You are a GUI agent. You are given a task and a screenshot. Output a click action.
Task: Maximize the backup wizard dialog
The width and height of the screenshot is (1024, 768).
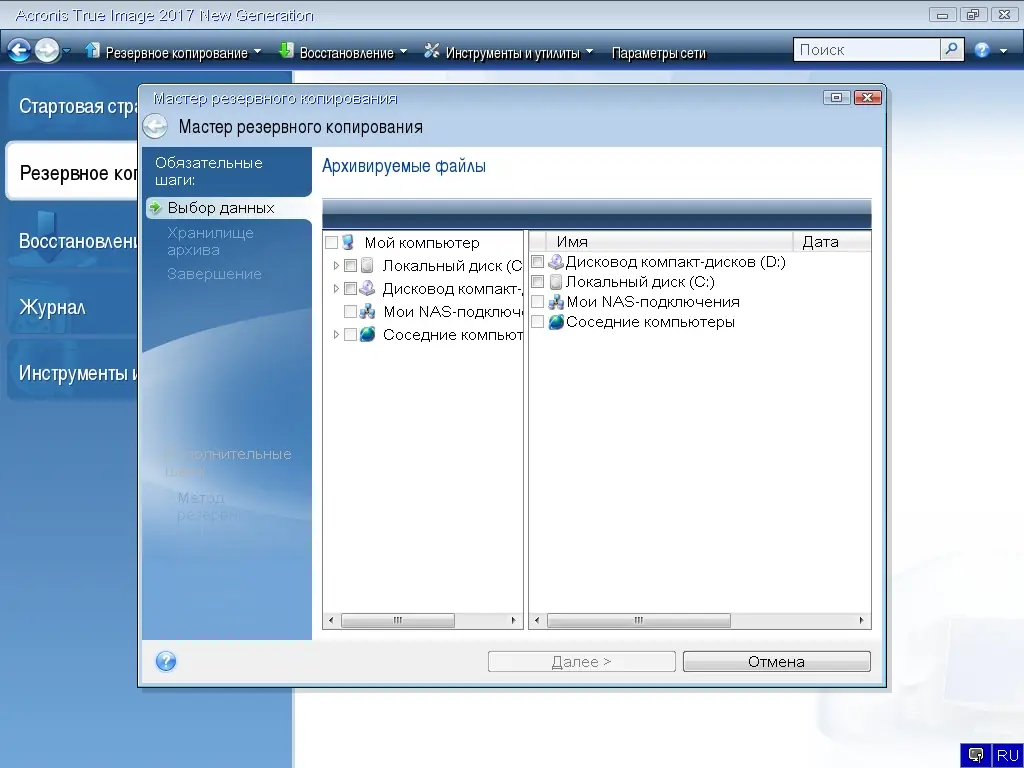[x=836, y=97]
